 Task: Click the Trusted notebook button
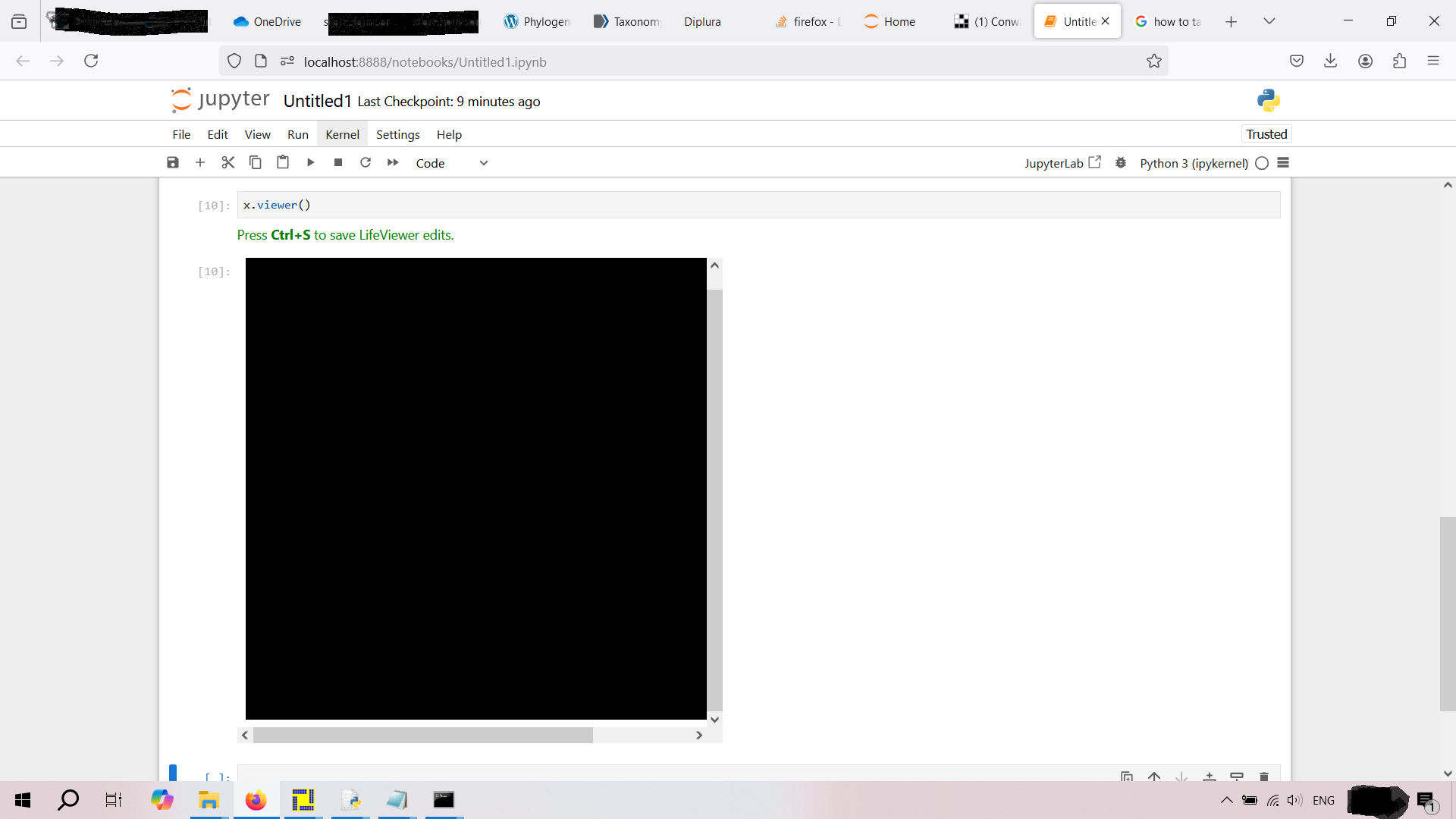click(1266, 134)
